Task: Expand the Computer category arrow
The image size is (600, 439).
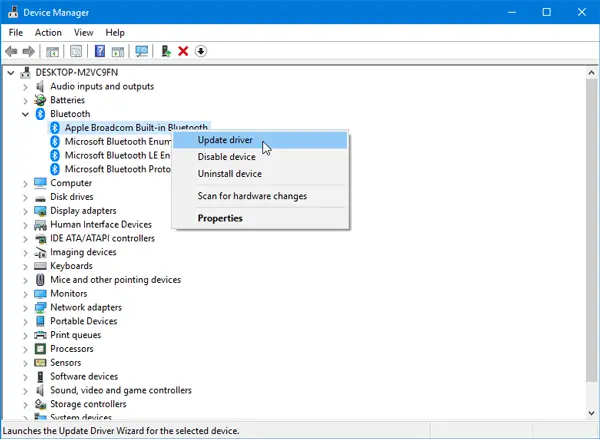Action: click(x=25, y=184)
